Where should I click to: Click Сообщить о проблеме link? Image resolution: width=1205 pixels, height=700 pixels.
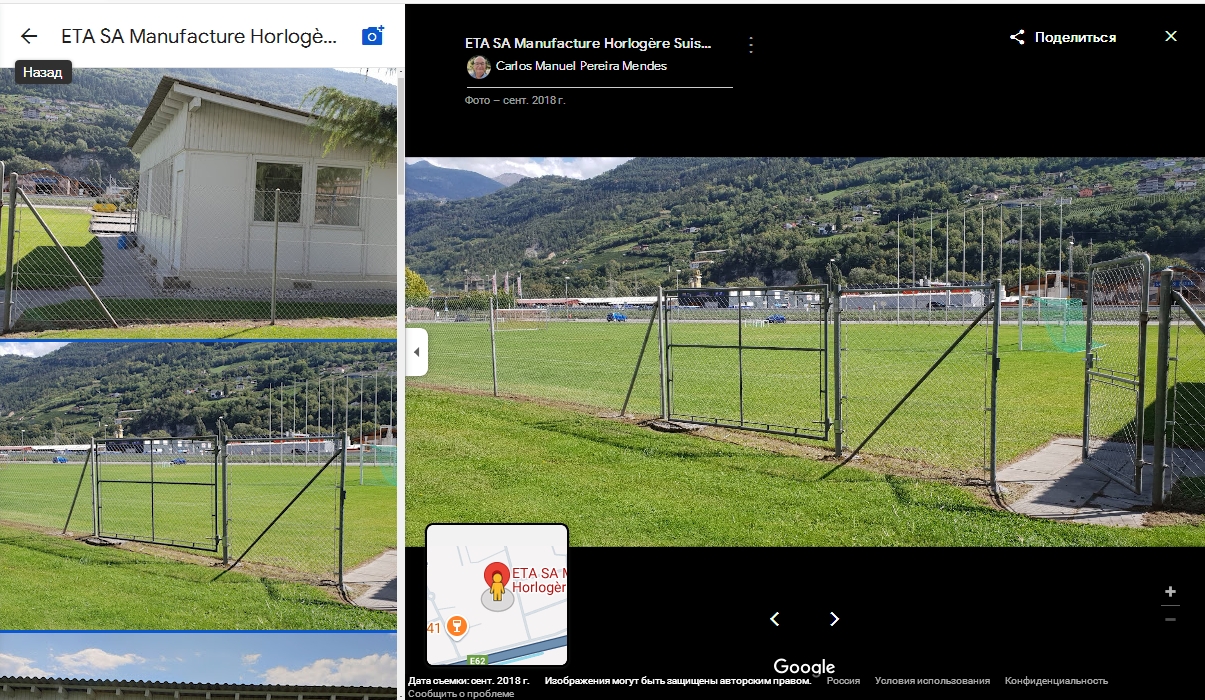pyautogui.click(x=460, y=693)
